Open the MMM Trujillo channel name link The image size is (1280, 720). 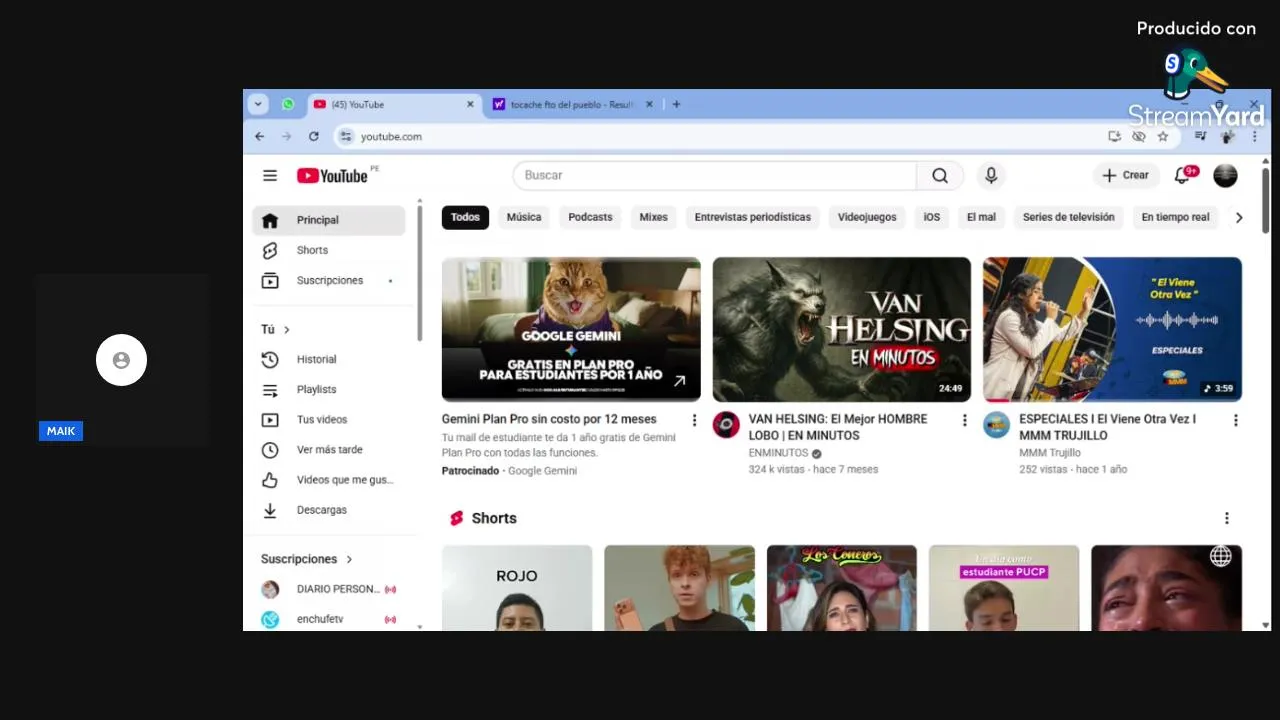coord(1050,453)
